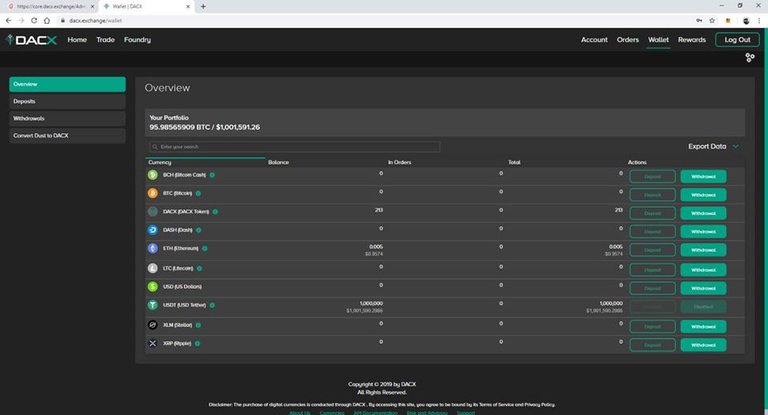
Task: Click Deposit for ETH (Ethereum)
Action: point(652,250)
